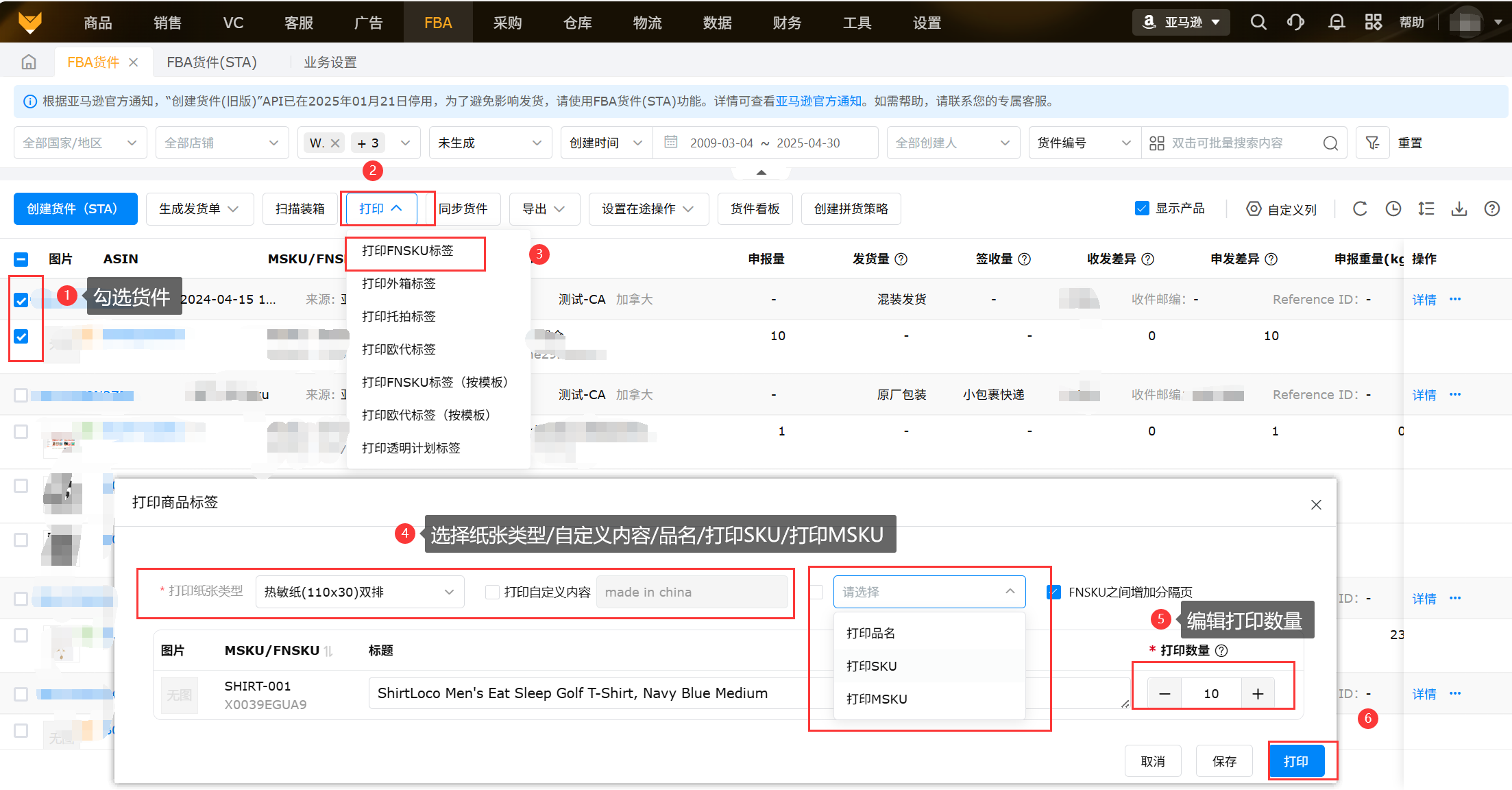The width and height of the screenshot is (1512, 790).
Task: Select 打印FNSKU标签 menu option
Action: coord(408,251)
